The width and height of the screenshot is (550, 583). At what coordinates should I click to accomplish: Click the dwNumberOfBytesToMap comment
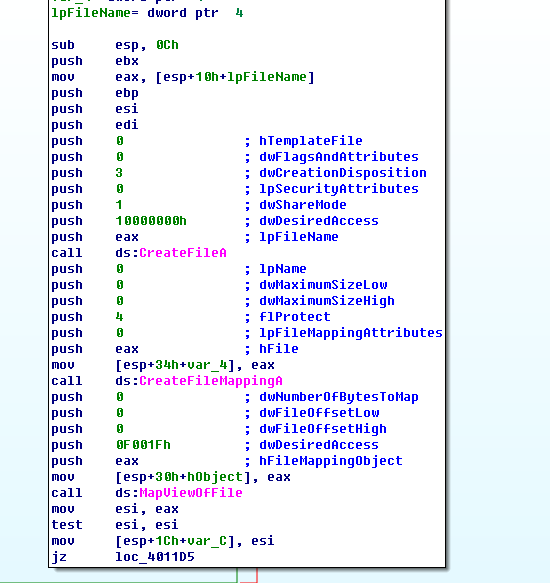click(x=339, y=397)
